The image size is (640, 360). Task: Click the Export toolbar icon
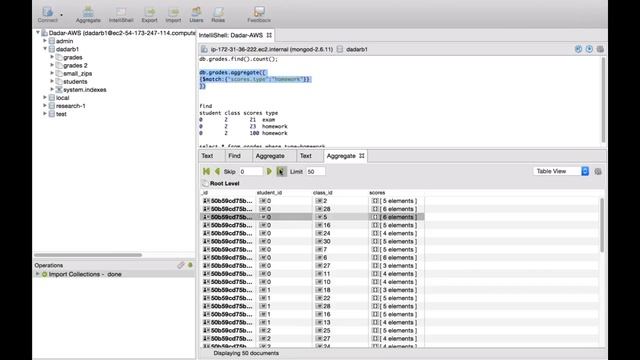point(149,14)
